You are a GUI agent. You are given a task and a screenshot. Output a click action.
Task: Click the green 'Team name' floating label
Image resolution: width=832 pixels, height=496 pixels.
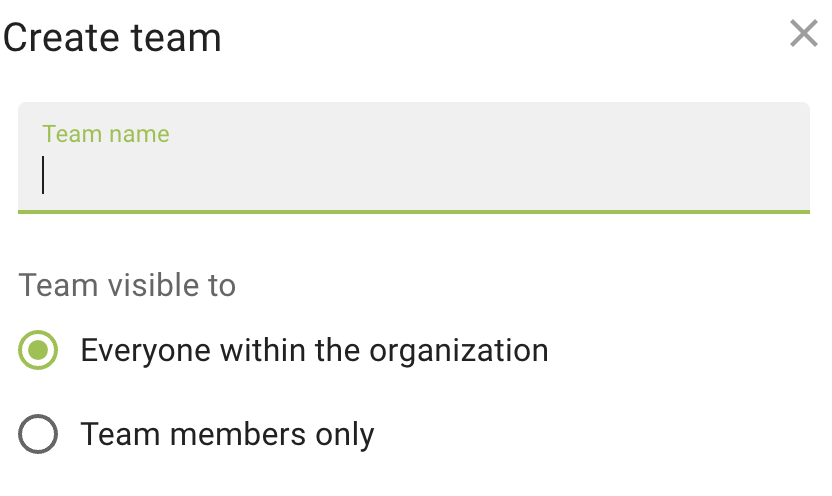click(106, 134)
